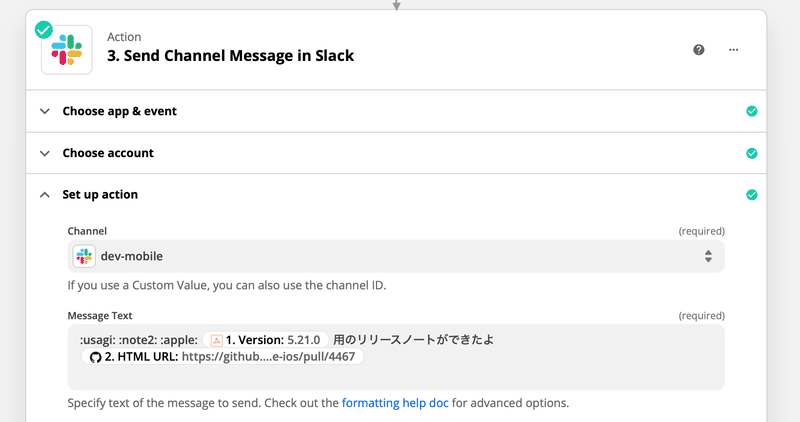Click the arrow connector above the action card
Image resolution: width=800 pixels, height=422 pixels.
(x=396, y=5)
